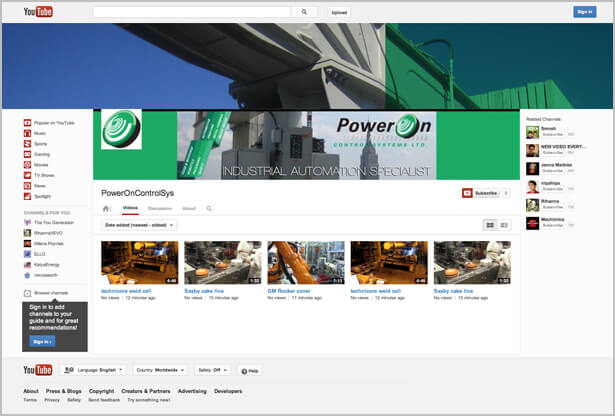Click the Terms footer link
This screenshot has height=416, width=615.
click(x=30, y=400)
